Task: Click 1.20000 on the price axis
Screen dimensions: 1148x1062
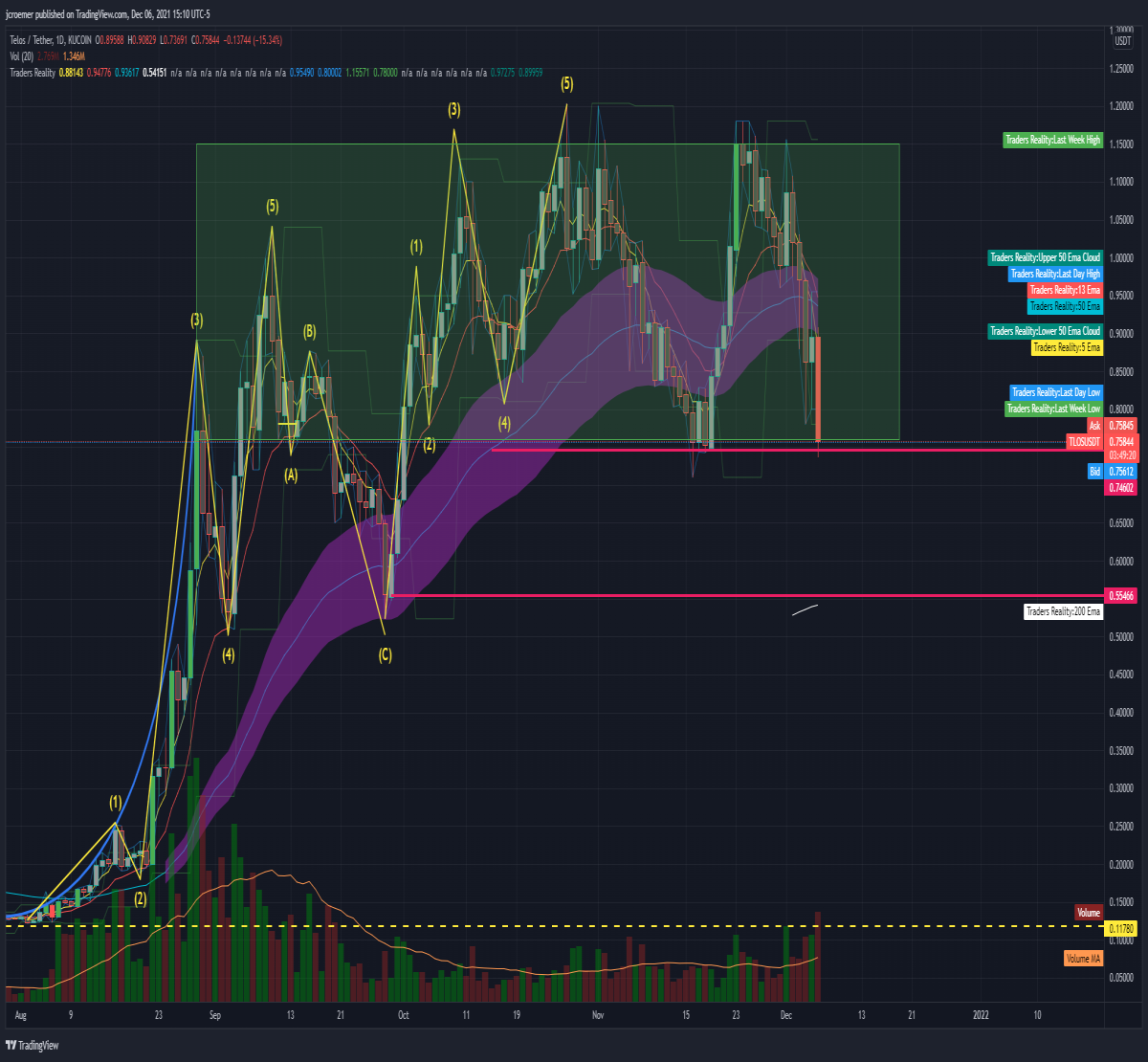Action: pos(1121,106)
